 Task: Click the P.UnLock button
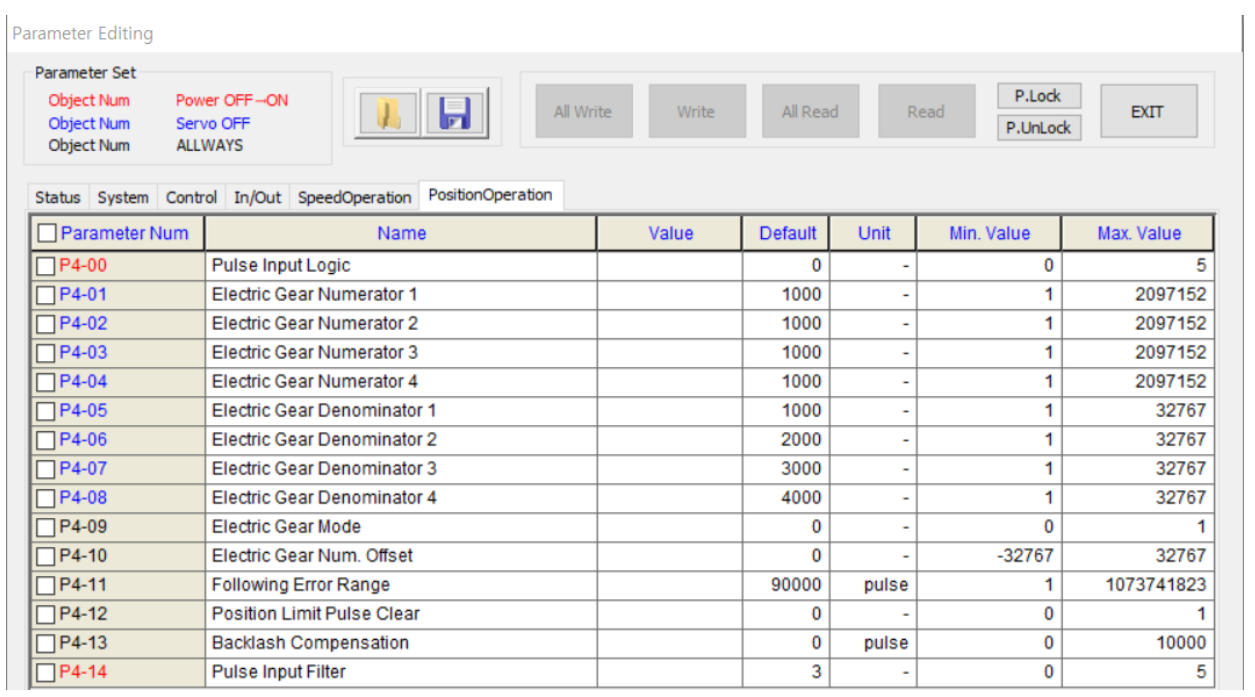coord(1039,128)
